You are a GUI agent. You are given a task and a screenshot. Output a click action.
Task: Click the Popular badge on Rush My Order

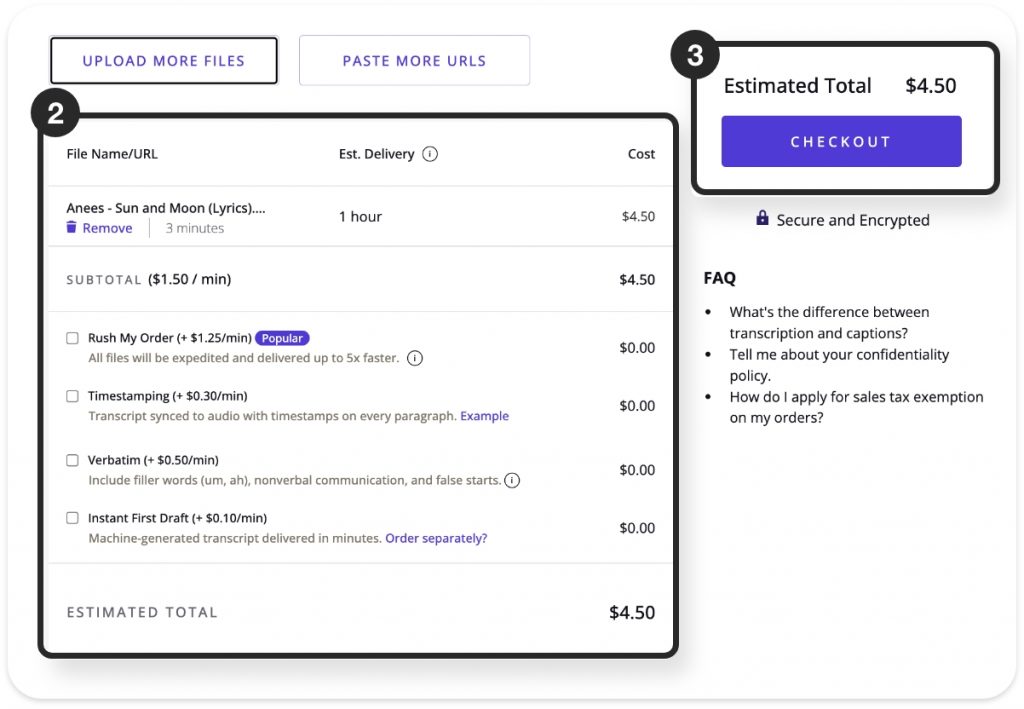tap(282, 338)
